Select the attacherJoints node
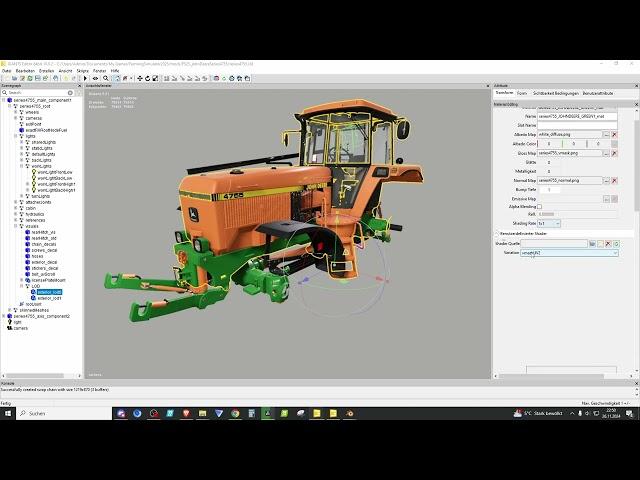The width and height of the screenshot is (640, 480). click(x=38, y=202)
